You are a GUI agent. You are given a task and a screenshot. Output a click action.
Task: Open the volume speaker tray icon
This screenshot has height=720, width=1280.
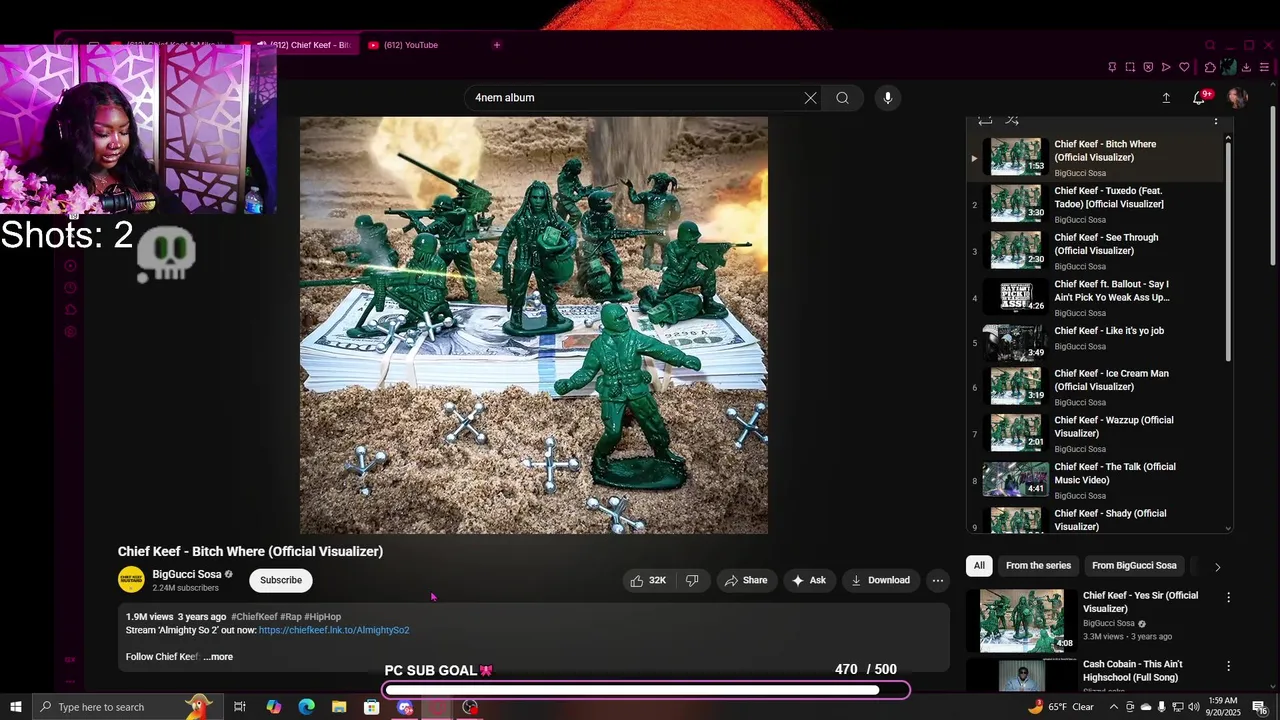pyautogui.click(x=1193, y=707)
